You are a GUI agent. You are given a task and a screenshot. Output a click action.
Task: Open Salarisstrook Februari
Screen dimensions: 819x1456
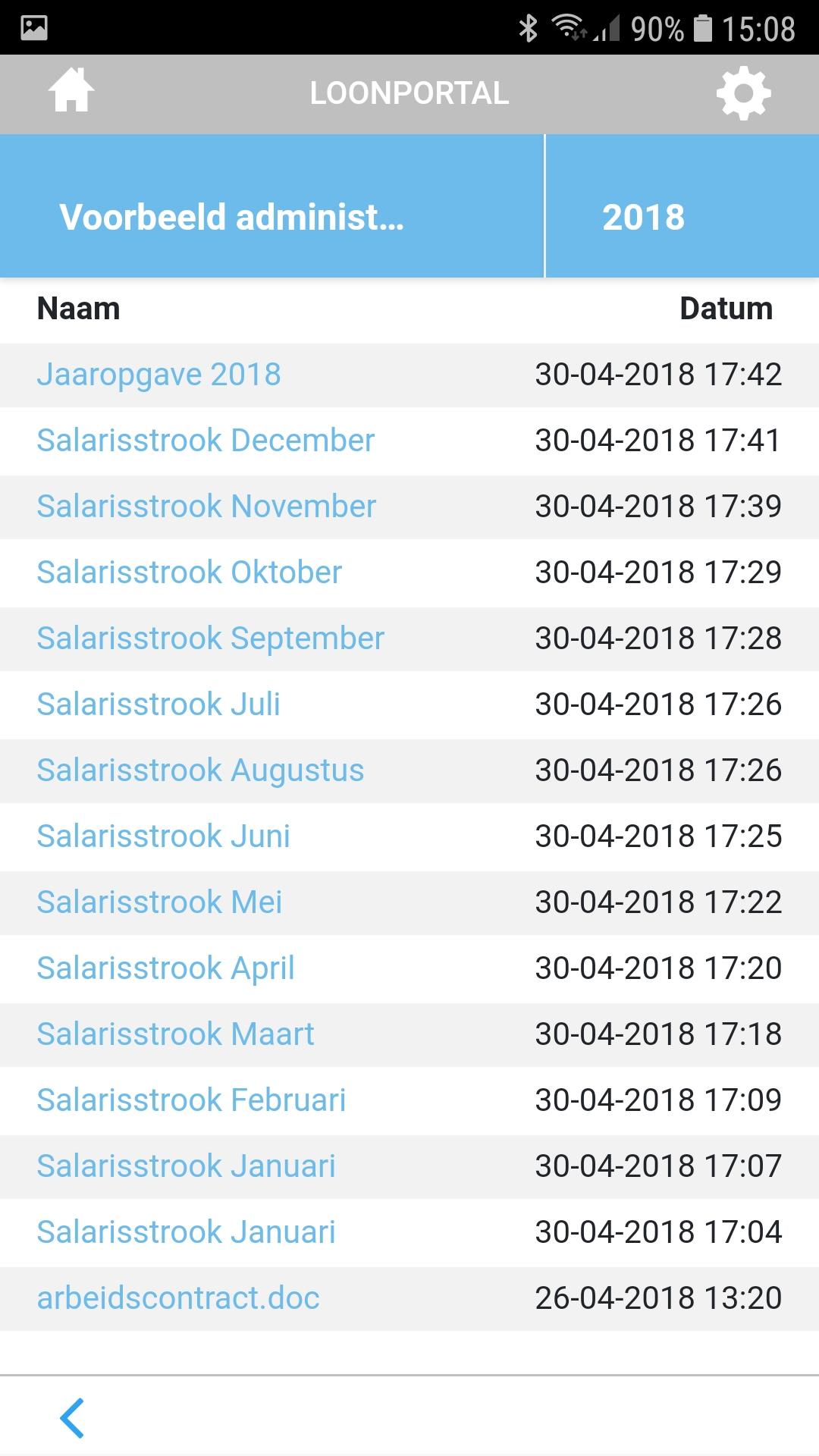click(x=191, y=1100)
